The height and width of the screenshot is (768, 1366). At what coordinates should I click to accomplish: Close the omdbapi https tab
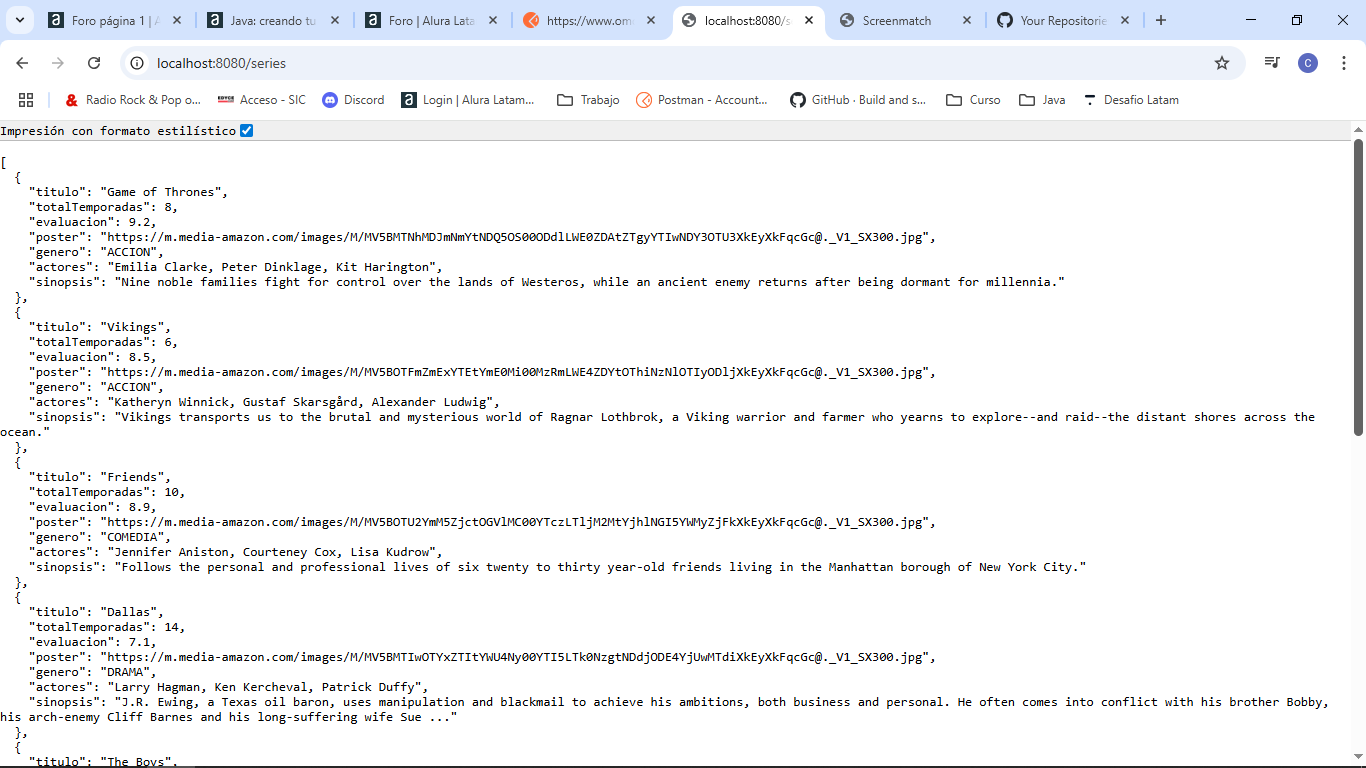coord(650,20)
